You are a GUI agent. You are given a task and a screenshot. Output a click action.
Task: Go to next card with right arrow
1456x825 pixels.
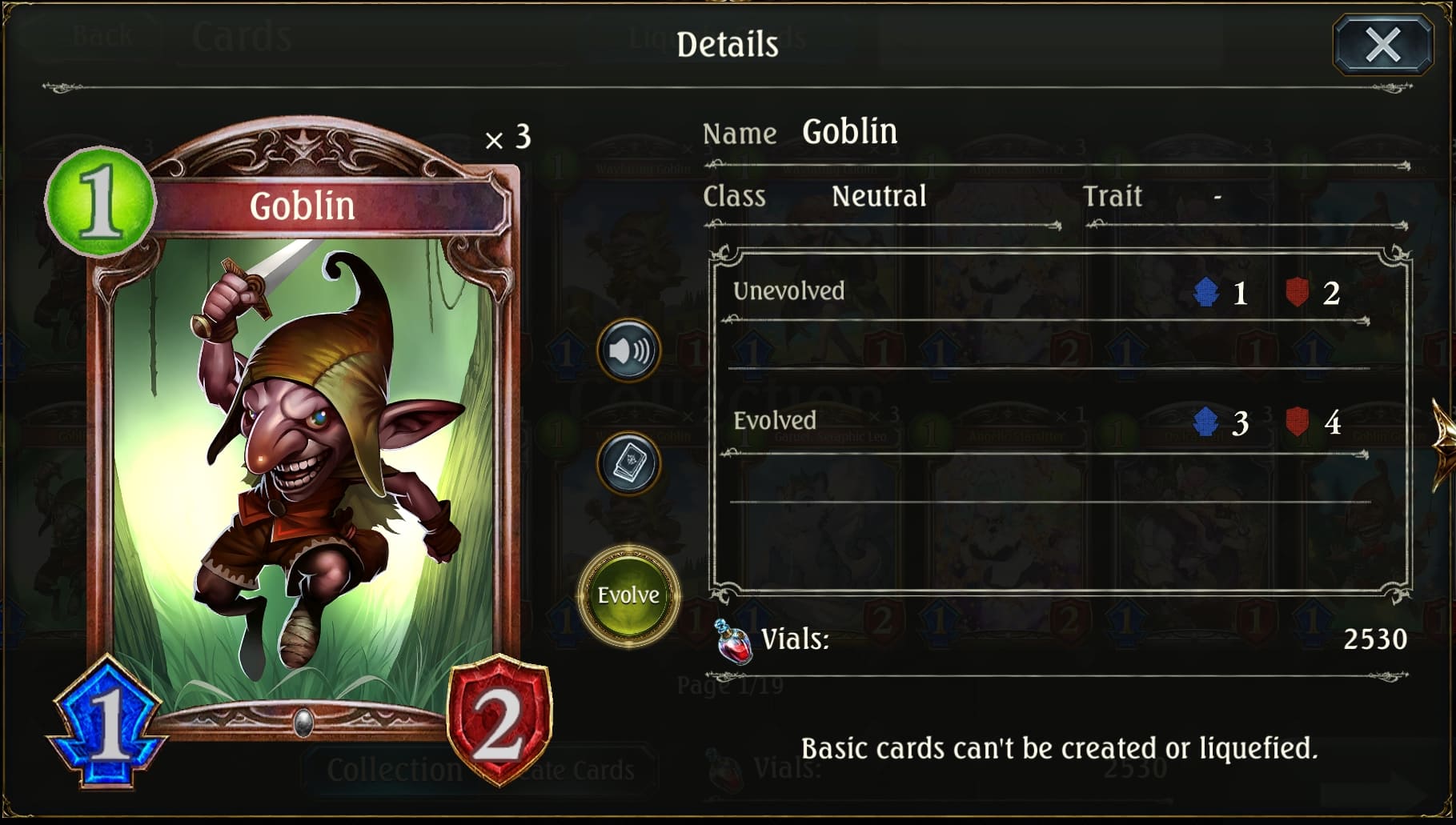[x=1443, y=444]
